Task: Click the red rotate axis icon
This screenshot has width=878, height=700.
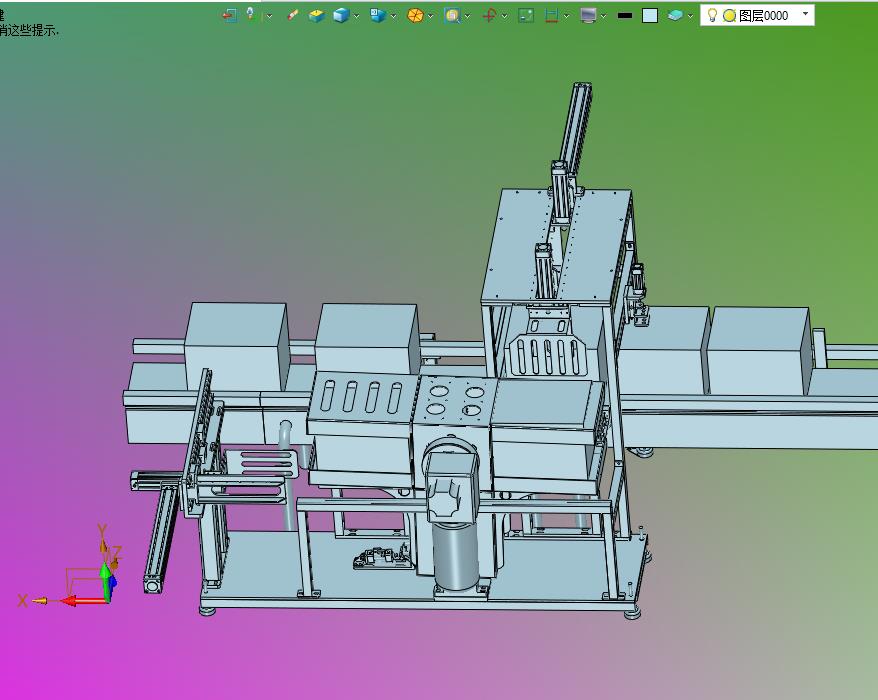Action: pyautogui.click(x=489, y=16)
